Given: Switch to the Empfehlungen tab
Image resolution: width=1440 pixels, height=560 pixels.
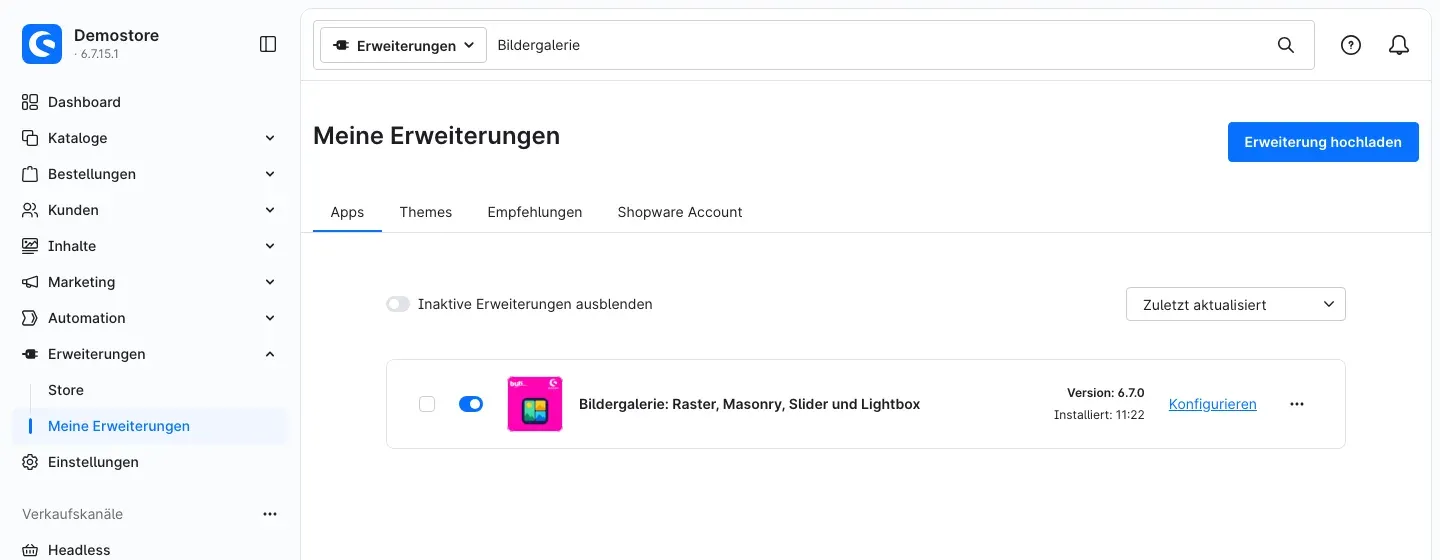Looking at the screenshot, I should (x=535, y=212).
